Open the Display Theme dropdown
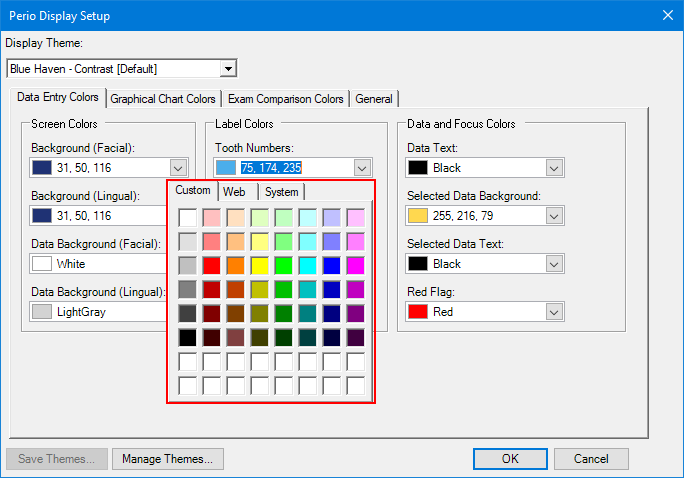Screen dimensions: 684x478 click(x=228, y=69)
